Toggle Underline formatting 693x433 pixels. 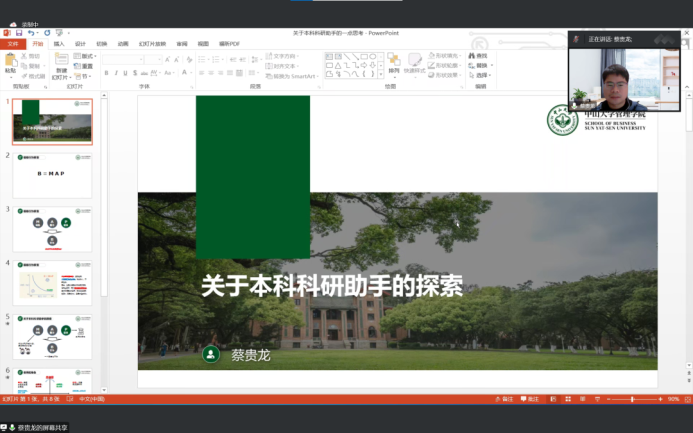(126, 73)
